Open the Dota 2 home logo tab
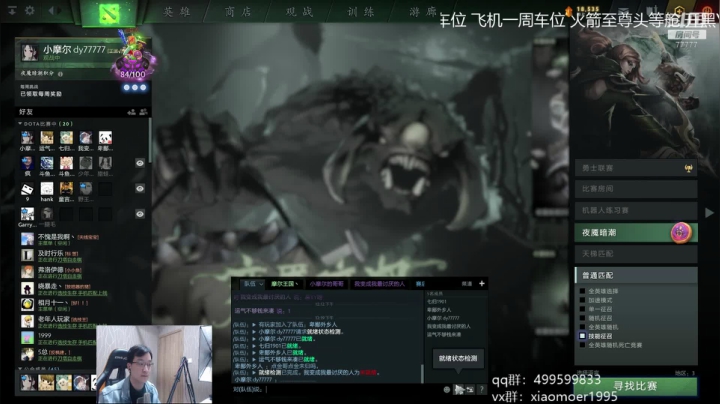This screenshot has height=404, width=720. 109,13
